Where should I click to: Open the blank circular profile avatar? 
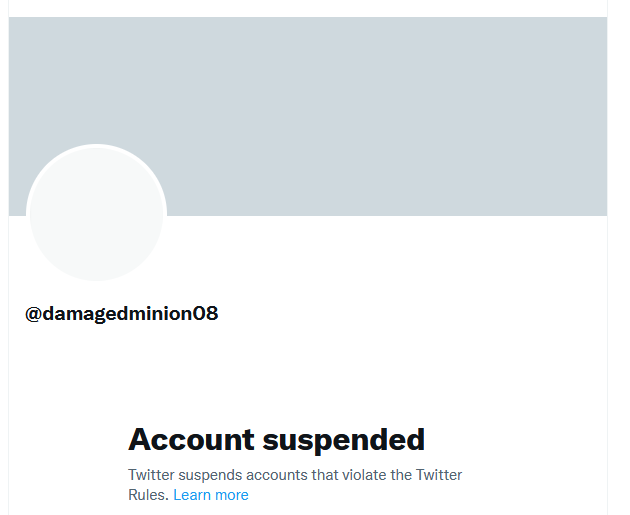96,214
